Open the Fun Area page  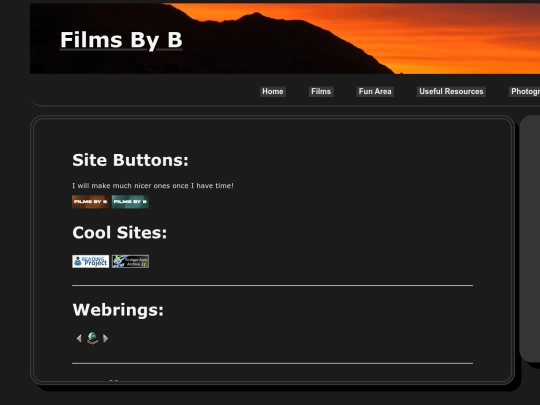(375, 91)
